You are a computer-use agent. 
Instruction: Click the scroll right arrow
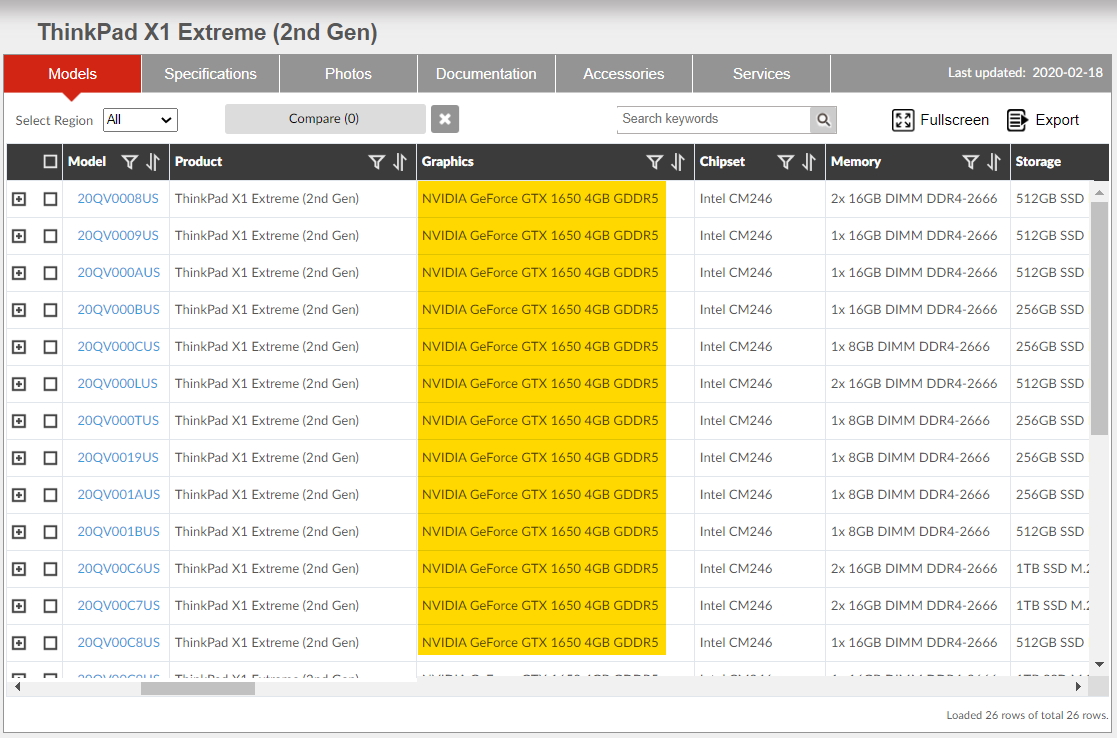(1079, 687)
